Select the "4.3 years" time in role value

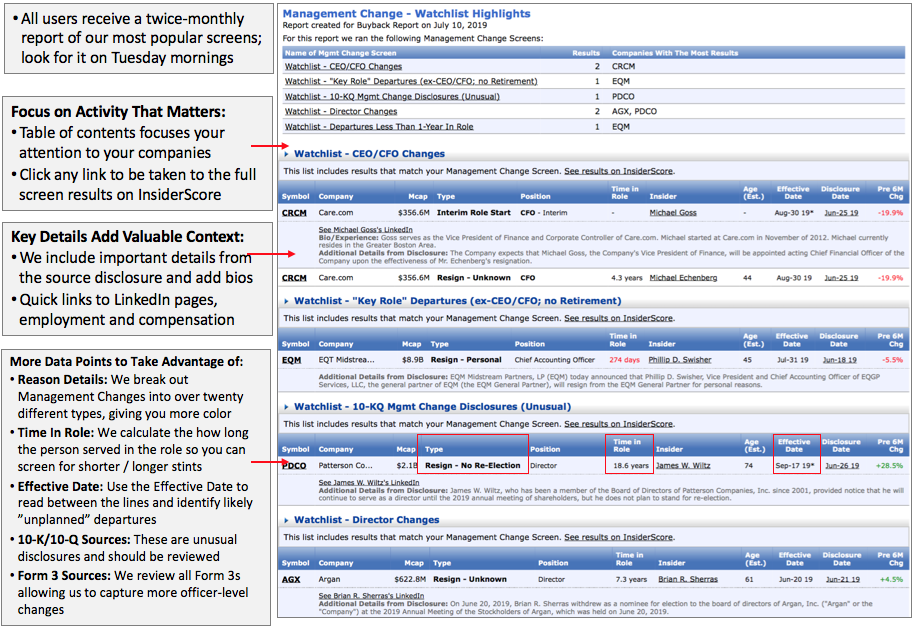point(627,278)
